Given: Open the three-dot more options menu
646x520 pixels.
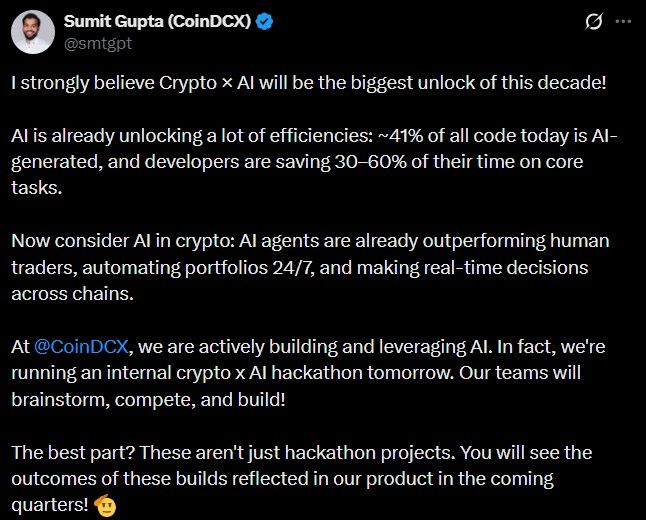Looking at the screenshot, I should click(x=623, y=21).
